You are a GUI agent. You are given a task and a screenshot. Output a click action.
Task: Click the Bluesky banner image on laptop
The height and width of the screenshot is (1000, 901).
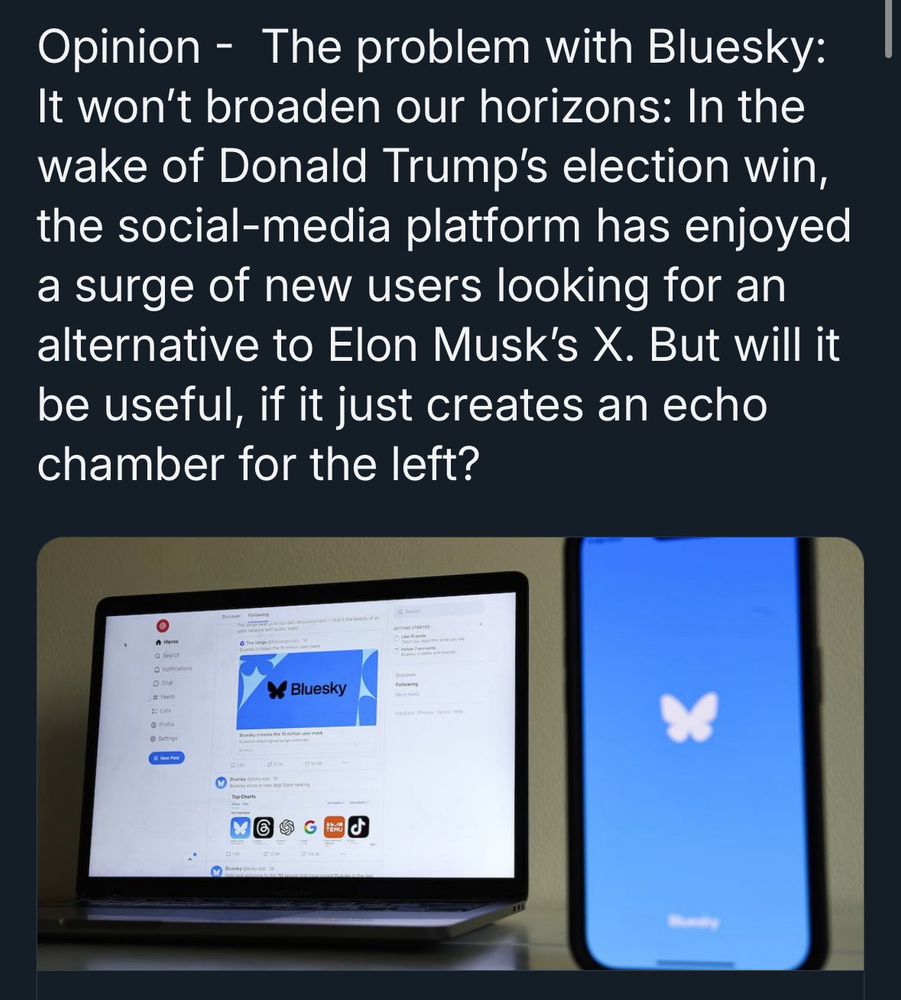click(307, 689)
